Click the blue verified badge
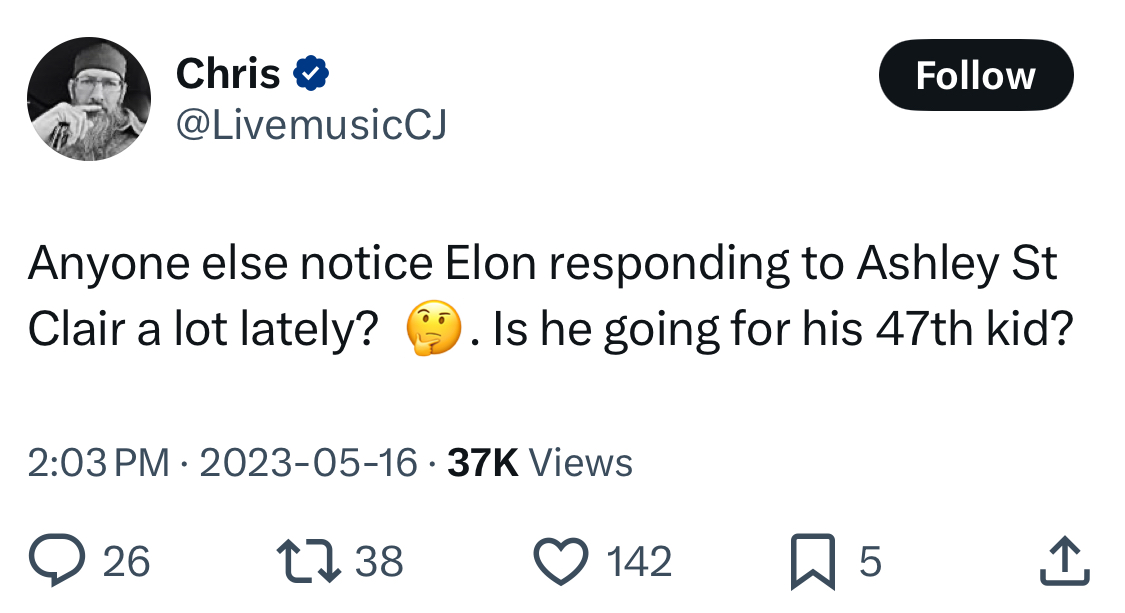Image resolution: width=1125 pixels, height=613 pixels. pyautogui.click(x=311, y=73)
